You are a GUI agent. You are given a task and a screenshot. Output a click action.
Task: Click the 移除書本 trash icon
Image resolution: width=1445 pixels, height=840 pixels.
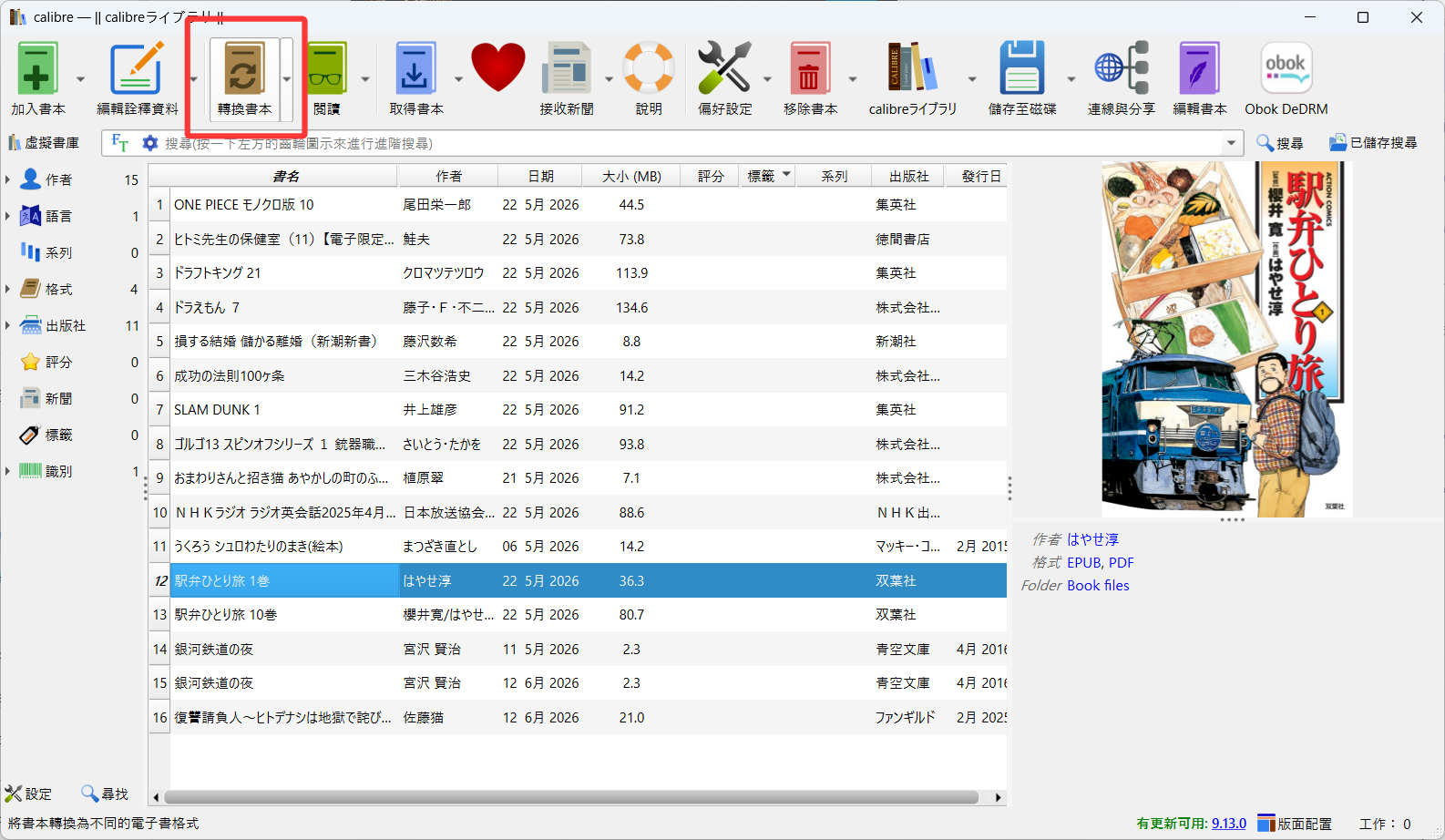(x=810, y=68)
